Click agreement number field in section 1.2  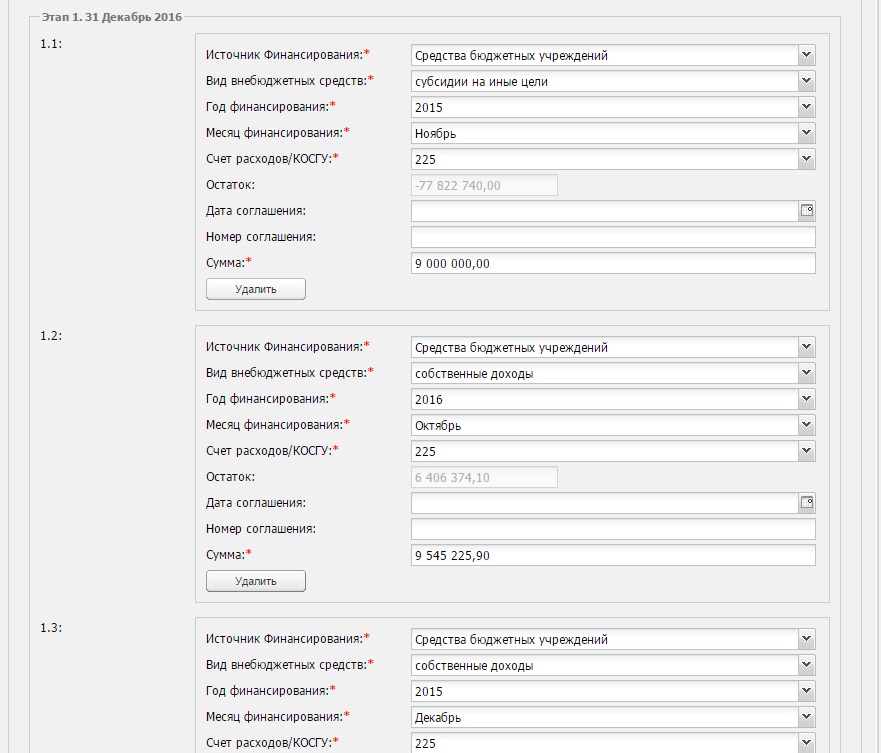pos(613,529)
